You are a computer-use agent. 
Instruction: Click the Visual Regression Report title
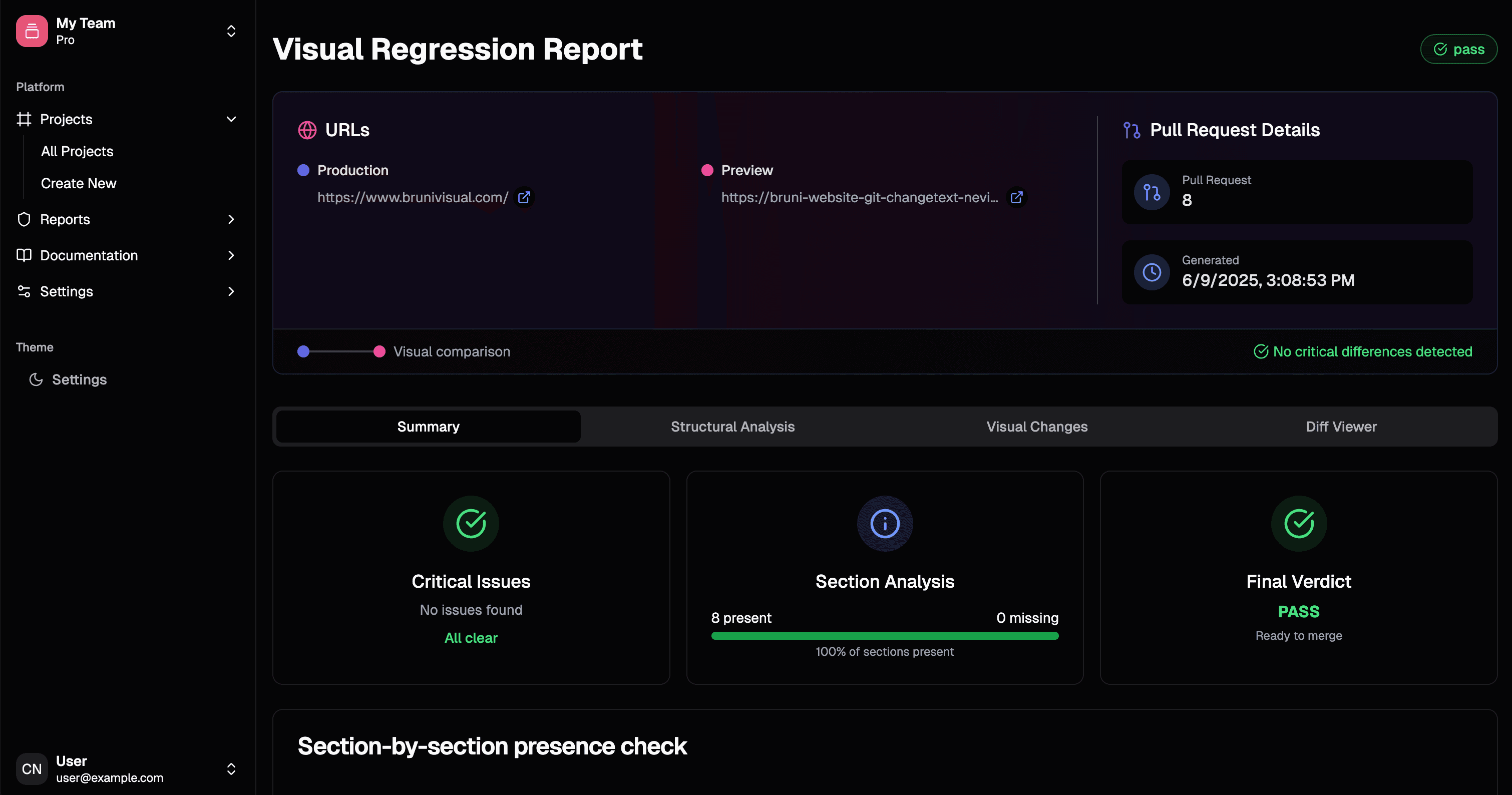(457, 49)
